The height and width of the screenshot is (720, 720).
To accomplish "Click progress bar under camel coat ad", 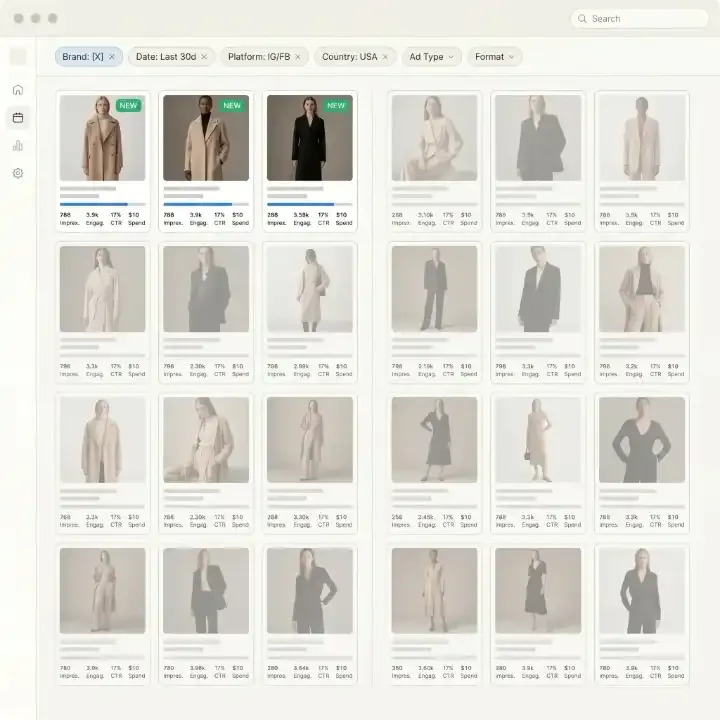I will pyautogui.click(x=102, y=204).
